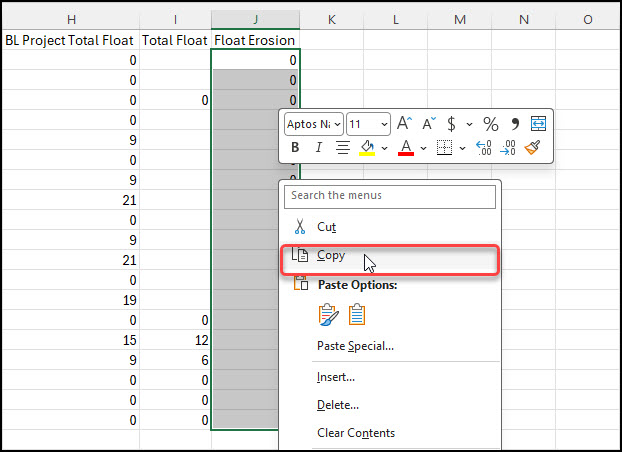Click the cell with value 19
The image size is (622, 452).
(71, 300)
